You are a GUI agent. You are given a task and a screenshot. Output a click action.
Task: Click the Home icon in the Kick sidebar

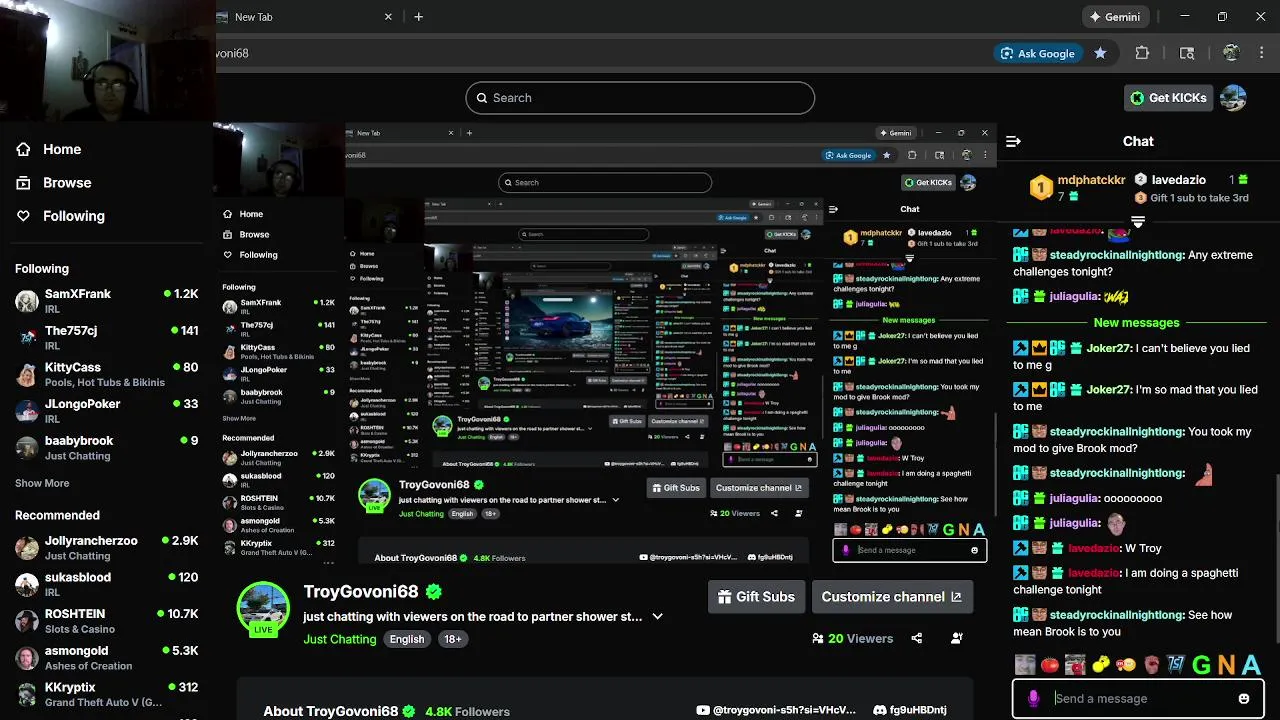[x=23, y=149]
